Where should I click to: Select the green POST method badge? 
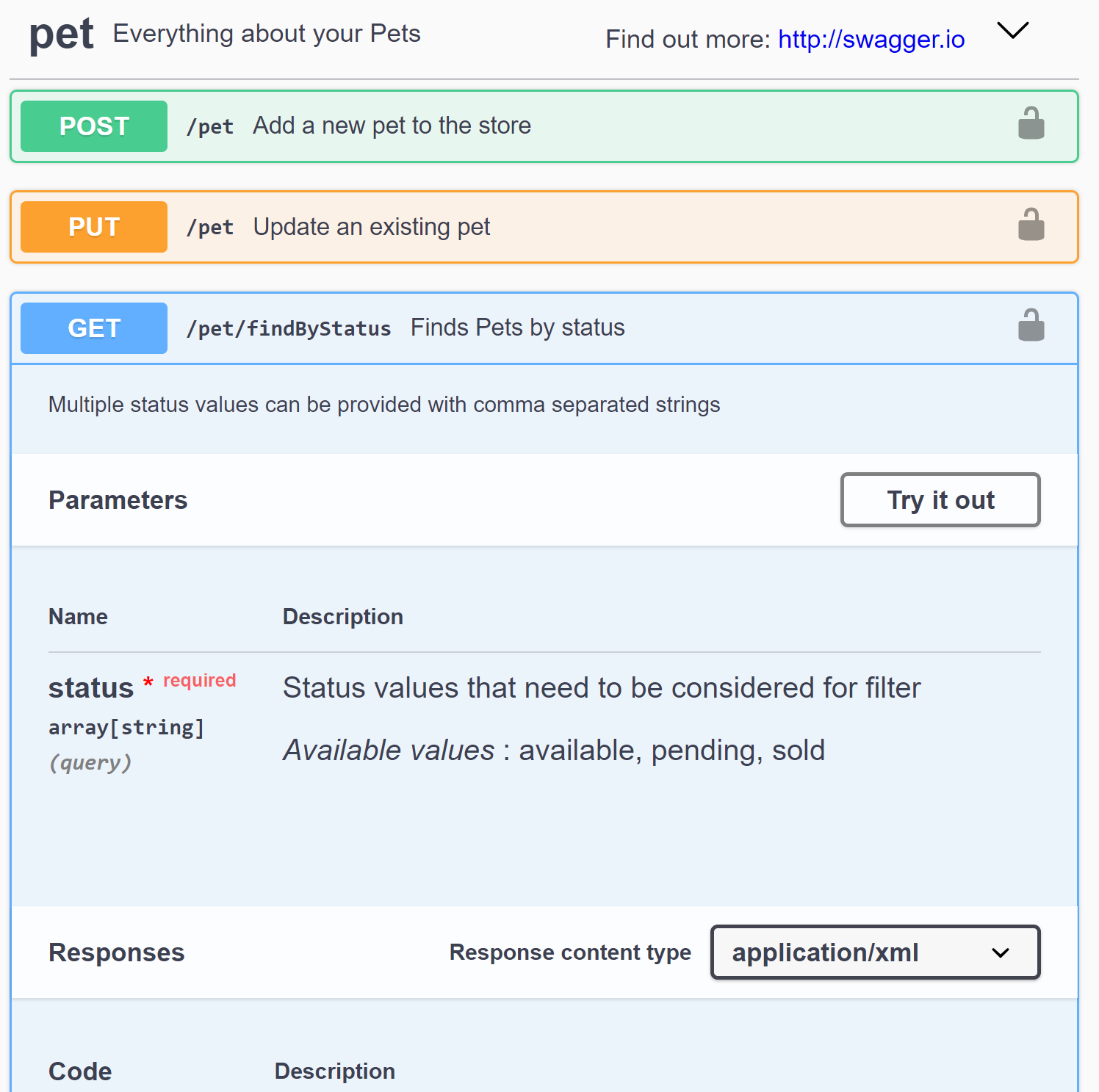click(x=93, y=126)
